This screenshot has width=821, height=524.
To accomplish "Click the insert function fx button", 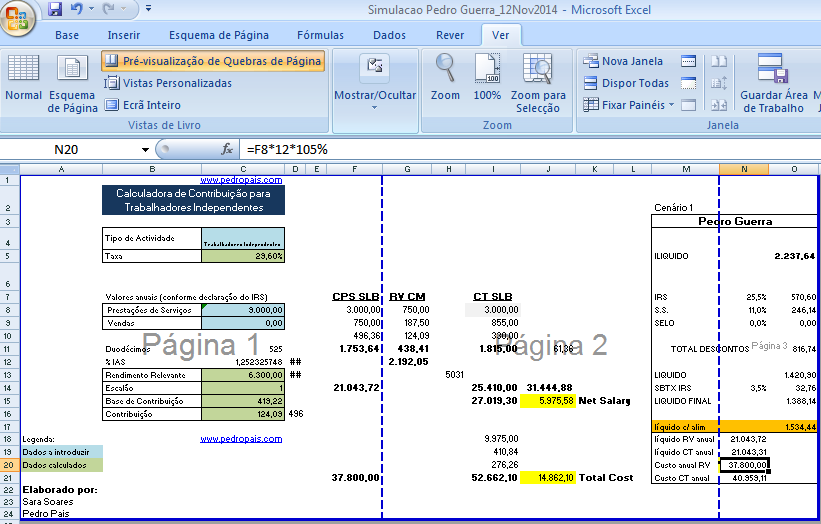I will [227, 150].
